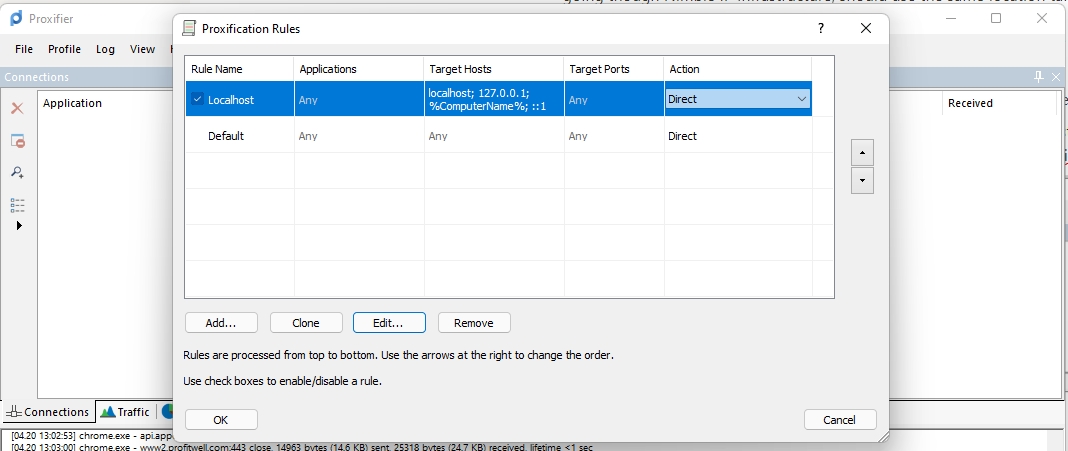Remove the selected rule with Remove button
Image resolution: width=1068 pixels, height=451 pixels.
pyautogui.click(x=474, y=323)
